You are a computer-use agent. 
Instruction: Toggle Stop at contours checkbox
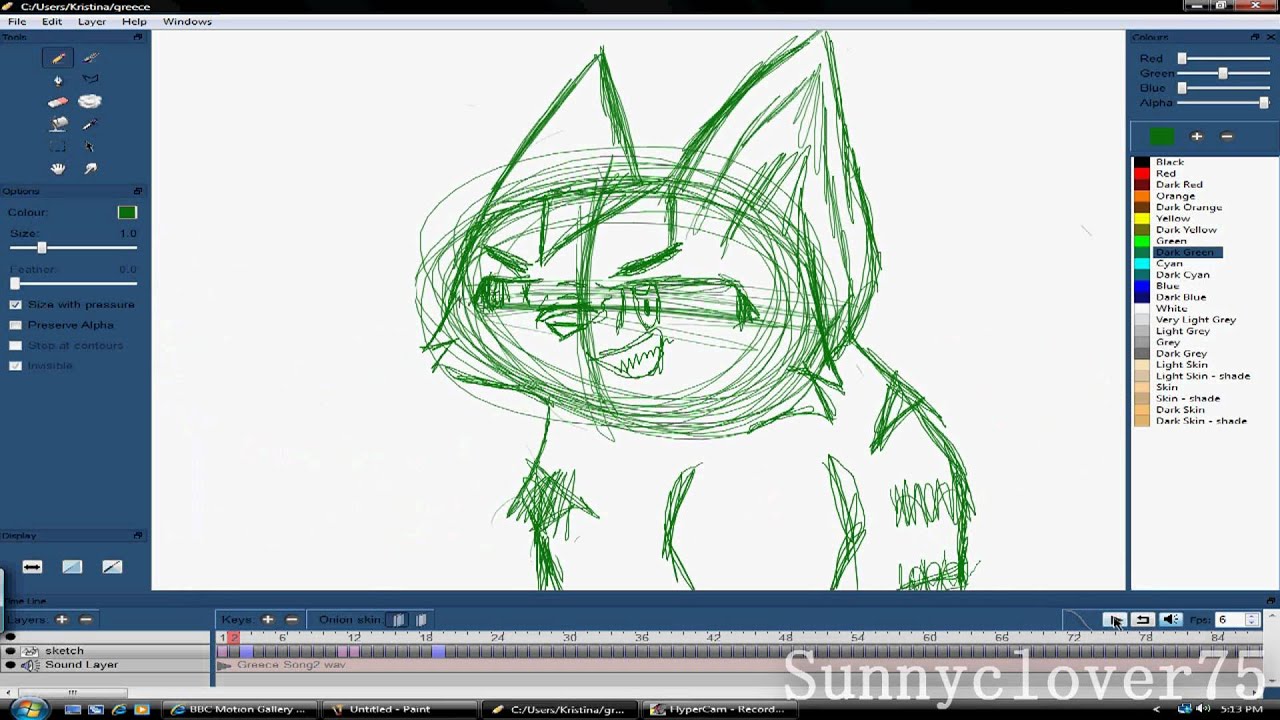[x=15, y=345]
